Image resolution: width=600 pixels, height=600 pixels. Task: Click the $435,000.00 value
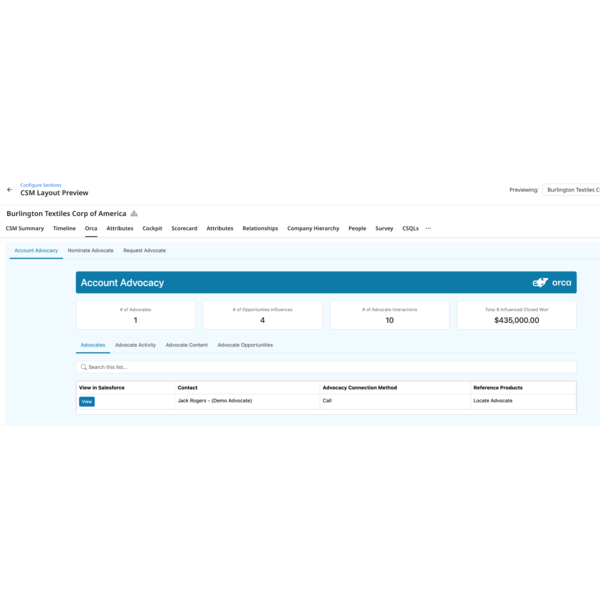[517, 320]
